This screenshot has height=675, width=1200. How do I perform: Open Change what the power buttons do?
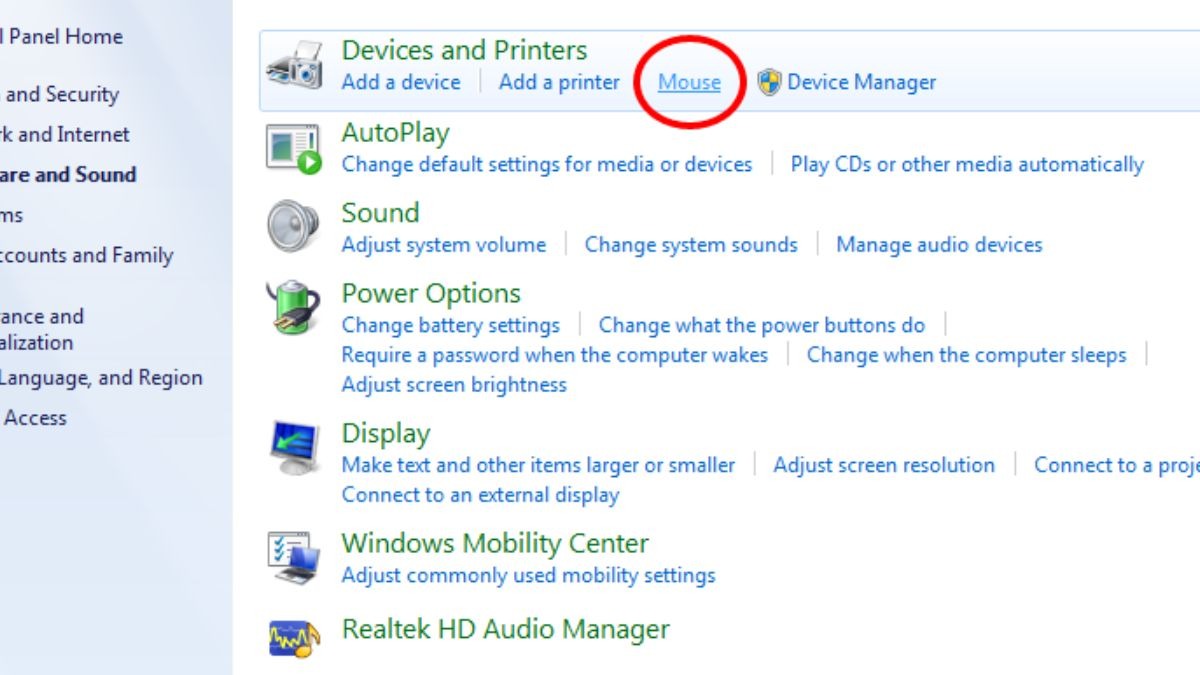762,325
